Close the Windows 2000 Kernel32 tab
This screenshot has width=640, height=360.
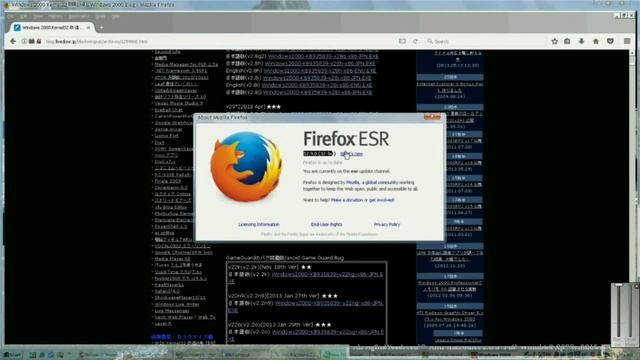88,28
